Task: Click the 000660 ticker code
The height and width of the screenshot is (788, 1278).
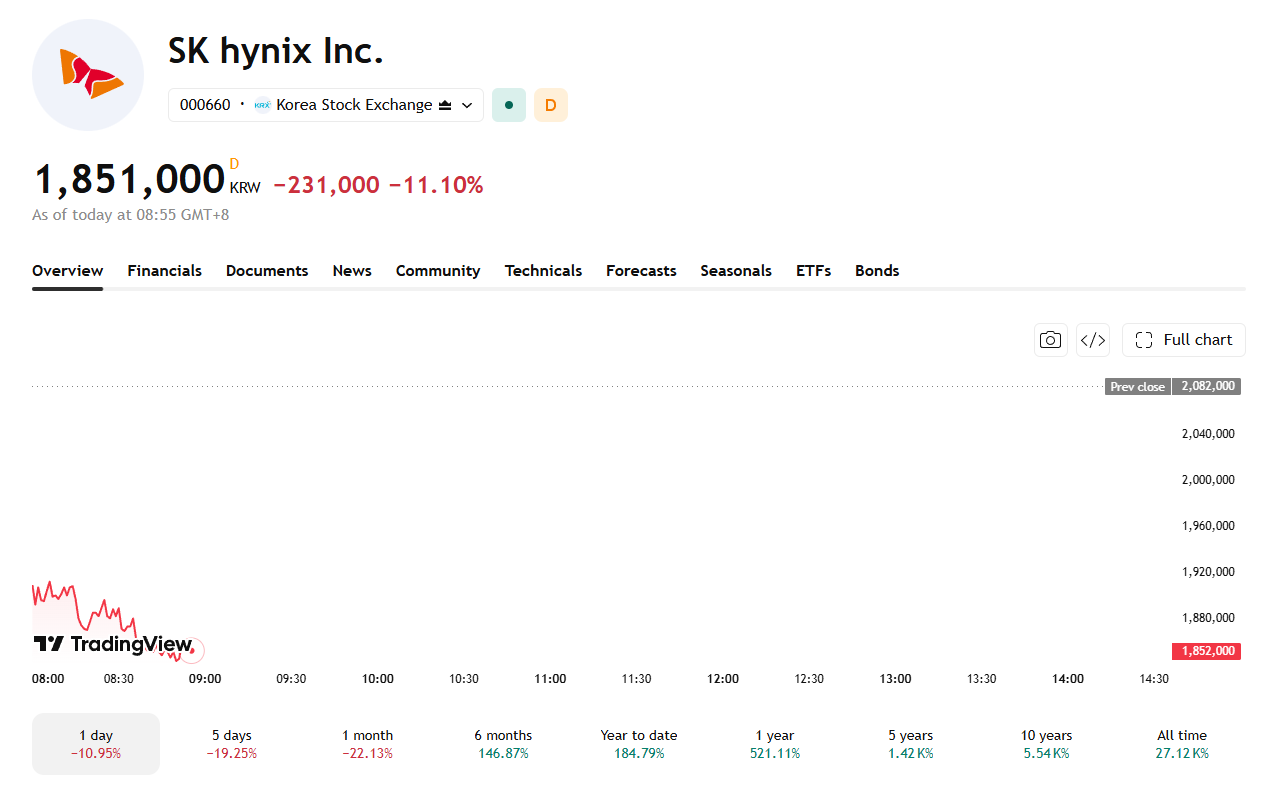Action: (x=205, y=105)
